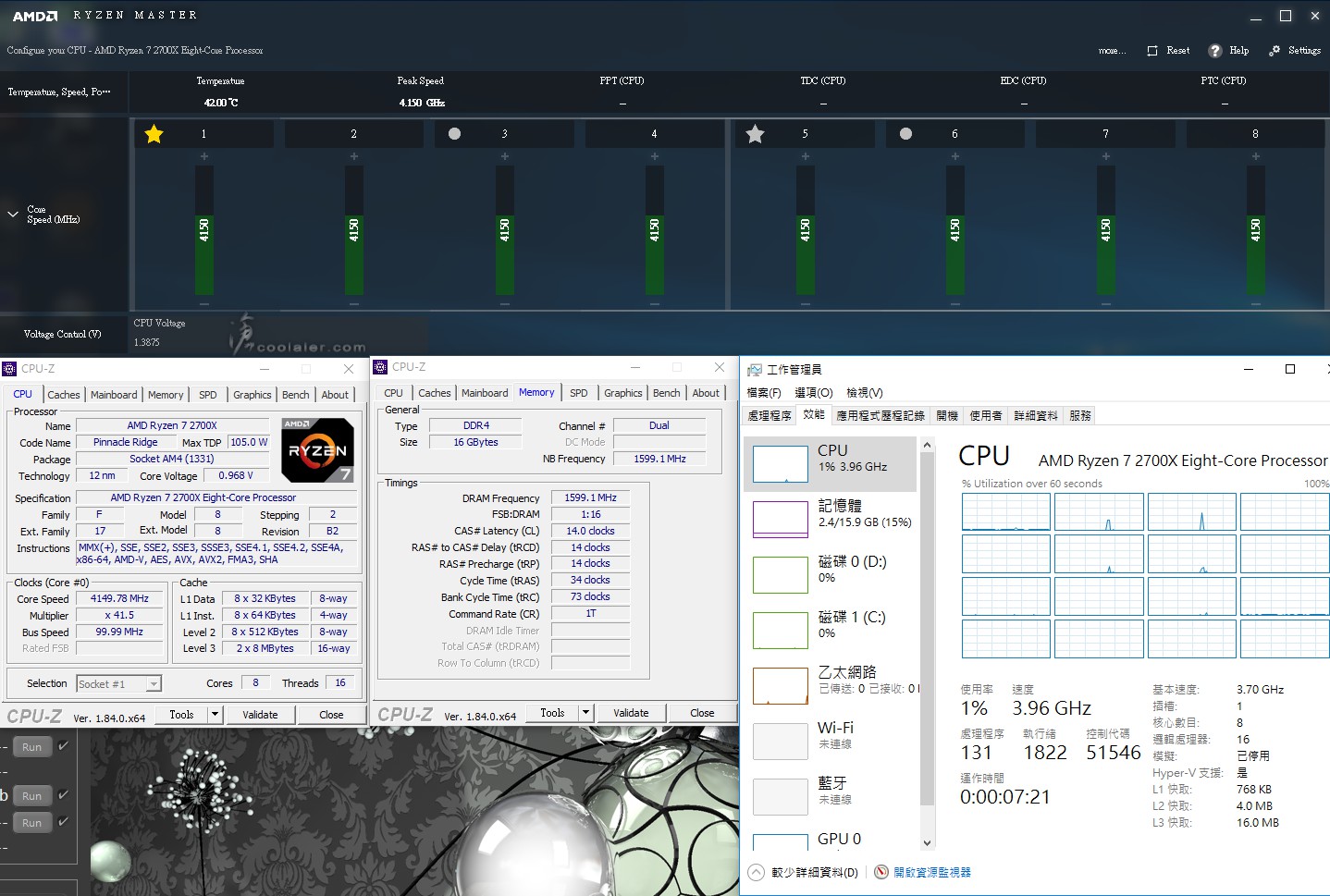
Task: Click the core 6 speed bar showing 4150
Action: 954,230
